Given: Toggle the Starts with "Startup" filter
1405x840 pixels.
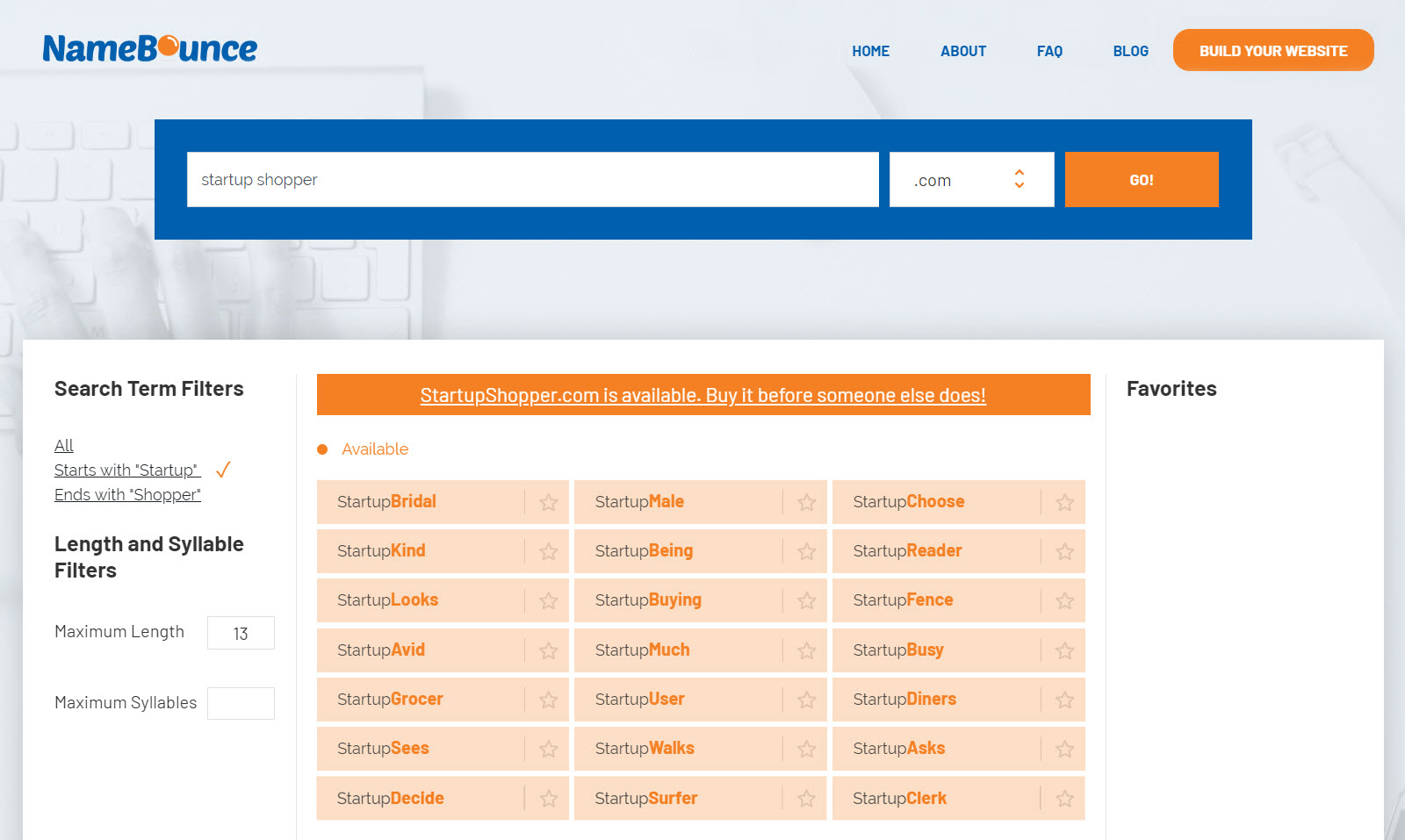Looking at the screenshot, I should coord(127,470).
